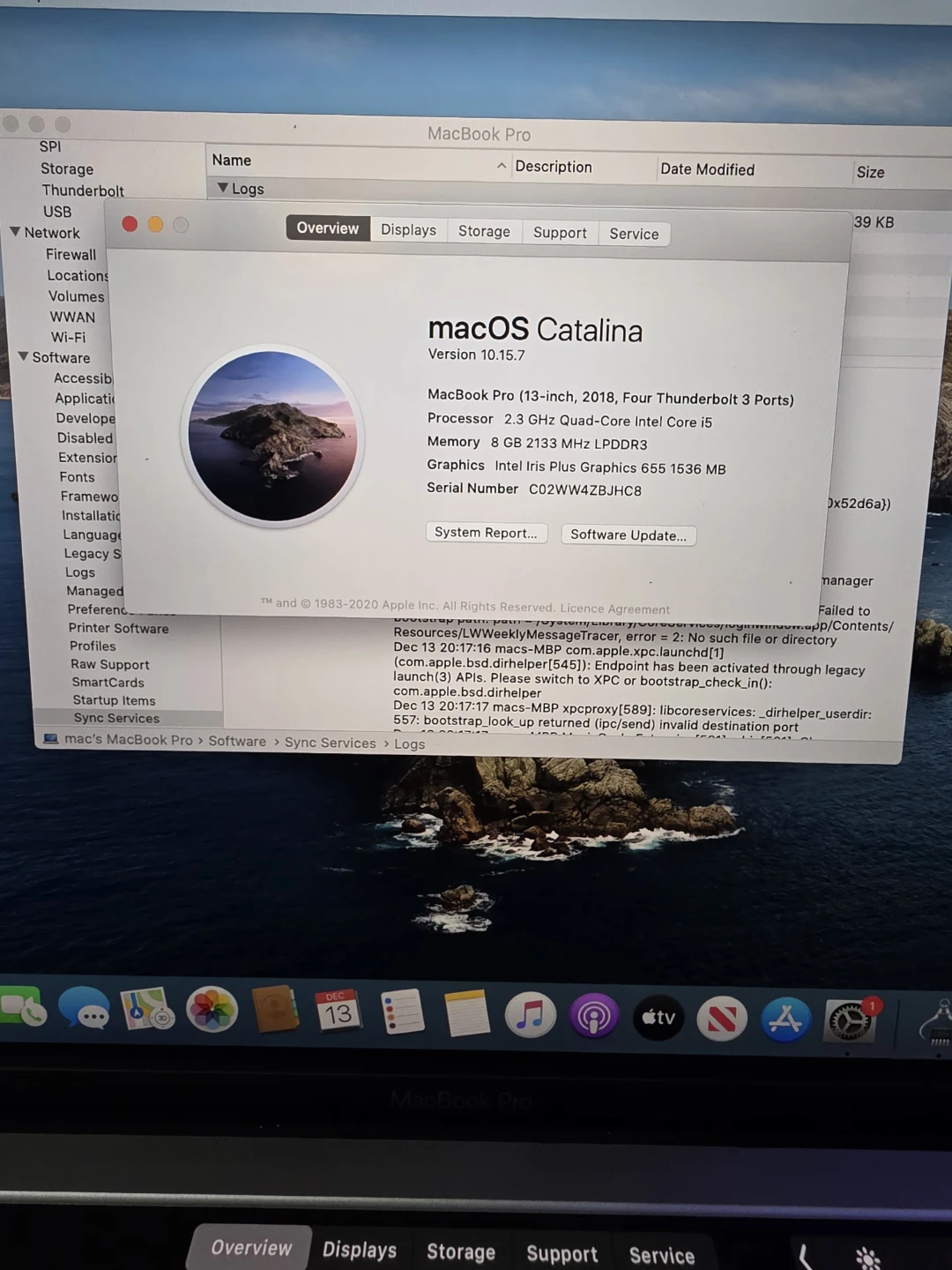Image resolution: width=952 pixels, height=1270 pixels.
Task: Launch the News app in Dock
Action: coord(722,1020)
